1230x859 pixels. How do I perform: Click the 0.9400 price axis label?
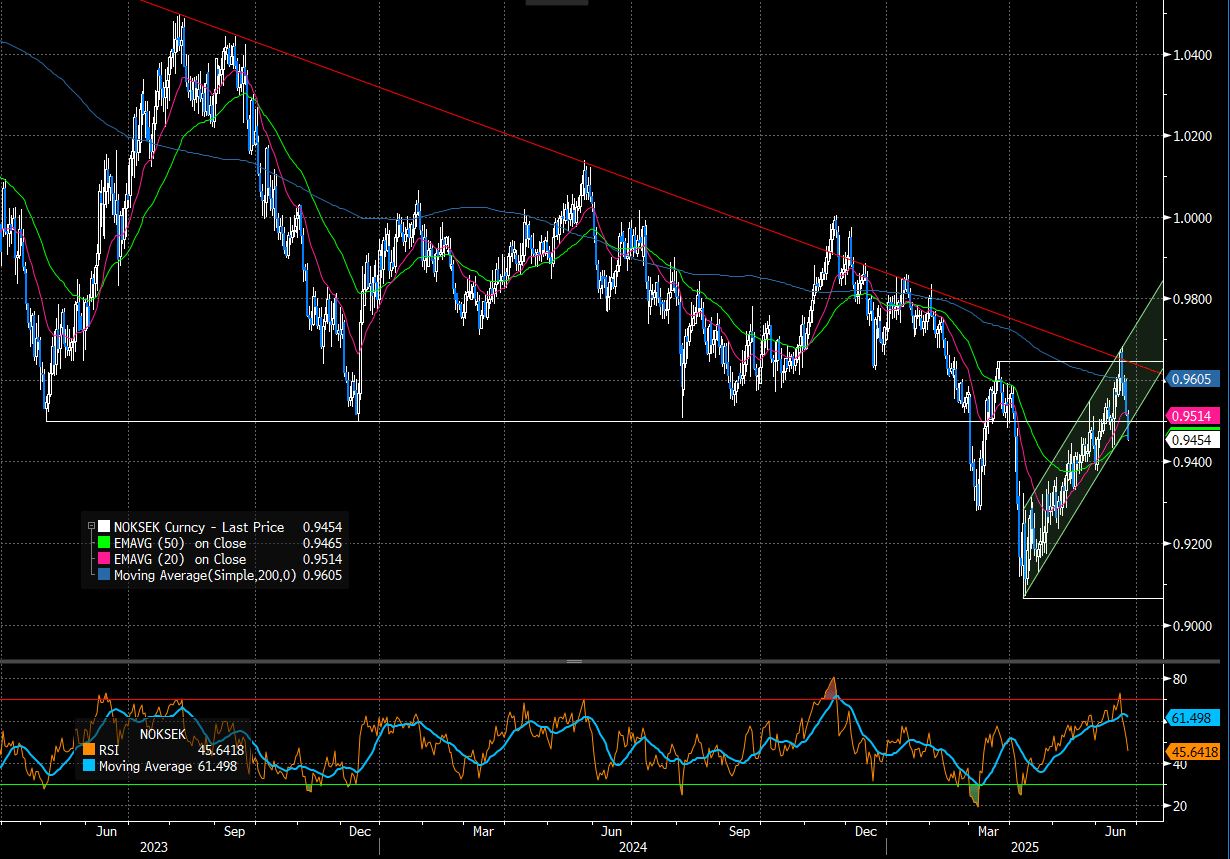1192,462
